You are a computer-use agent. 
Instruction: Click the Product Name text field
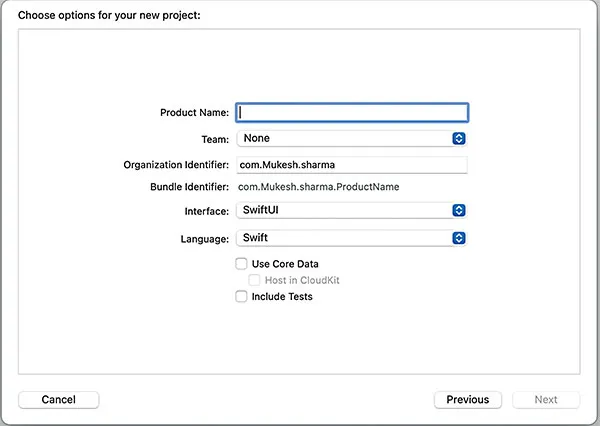click(x=351, y=113)
